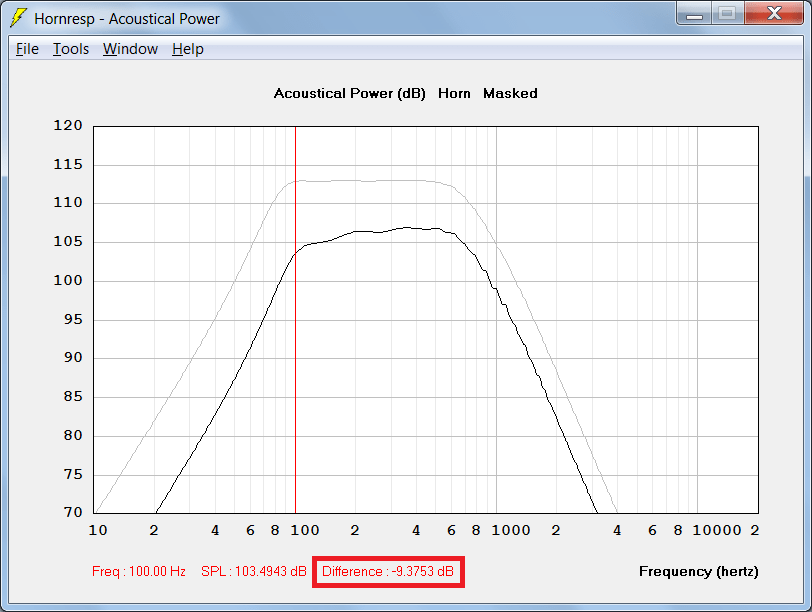The width and height of the screenshot is (812, 612).
Task: Maximize the Hornresp window
Action: tap(727, 13)
